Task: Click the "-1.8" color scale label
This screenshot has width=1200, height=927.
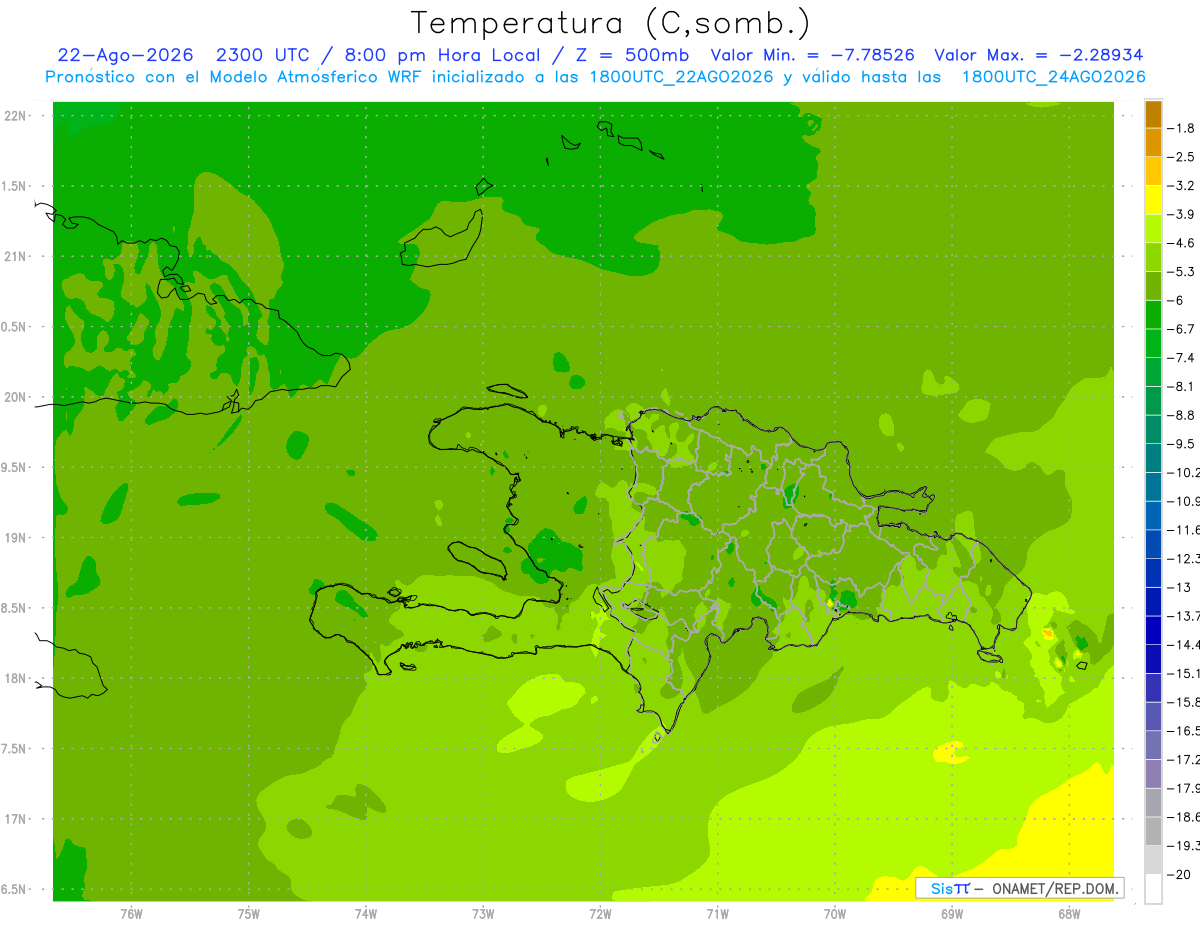Action: 1182,128
